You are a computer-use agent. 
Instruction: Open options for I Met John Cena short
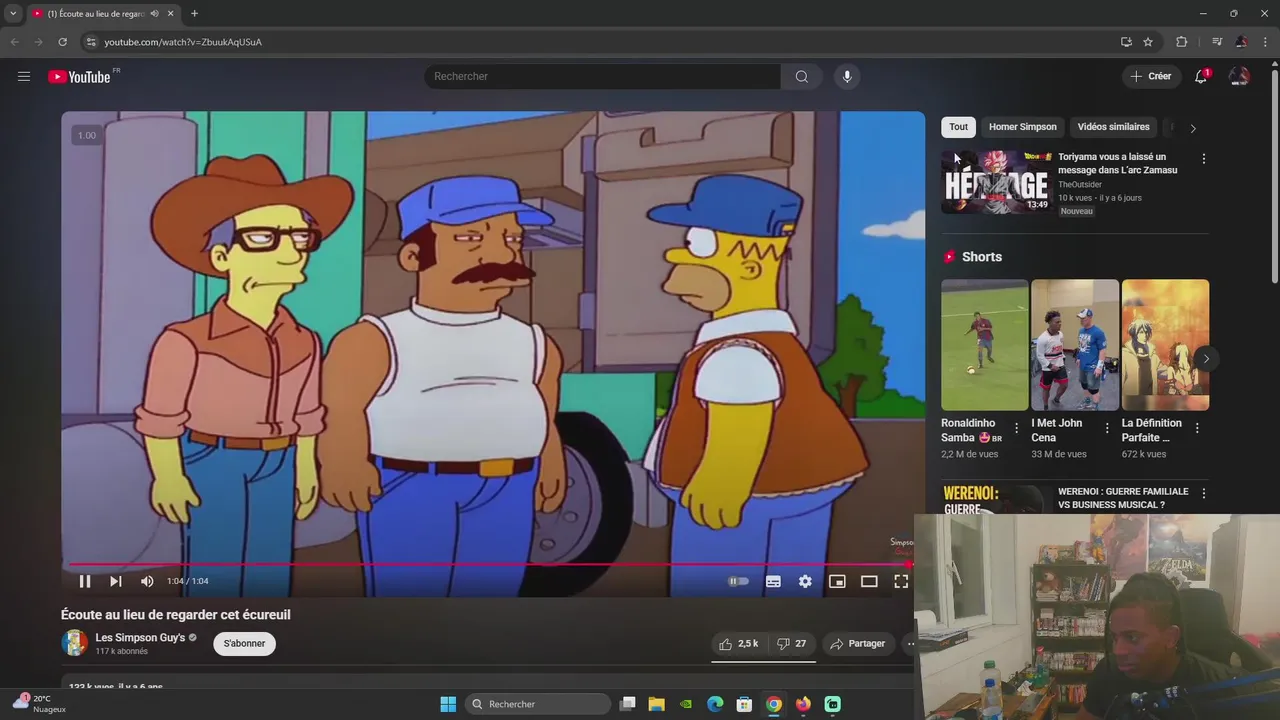click(x=1107, y=428)
